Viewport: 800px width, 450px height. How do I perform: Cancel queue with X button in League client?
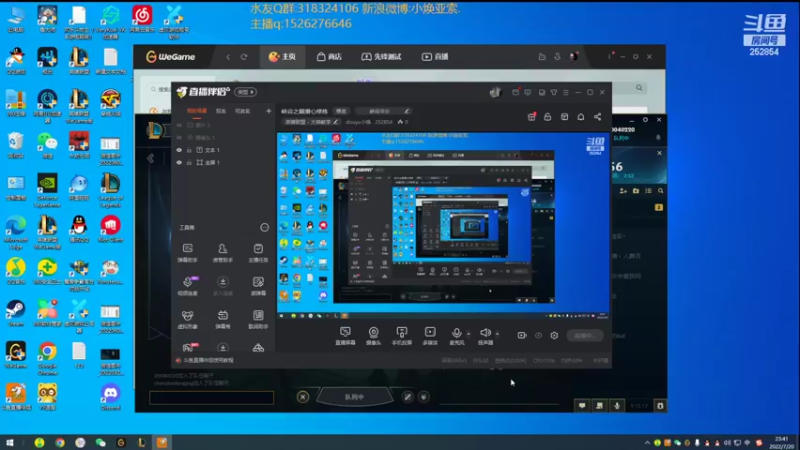(303, 396)
